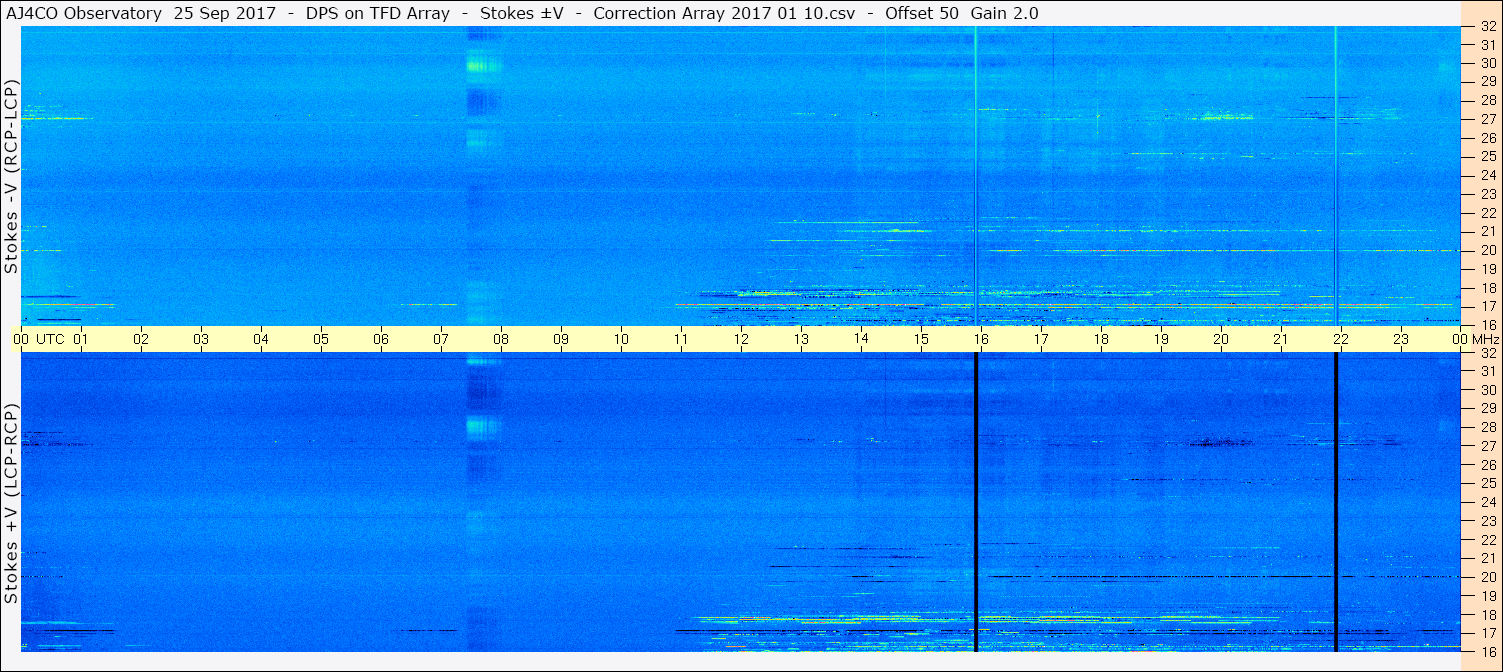Pick the 22 hour mark on the UTC time axis
This screenshot has width=1503, height=672.
click(x=1341, y=339)
